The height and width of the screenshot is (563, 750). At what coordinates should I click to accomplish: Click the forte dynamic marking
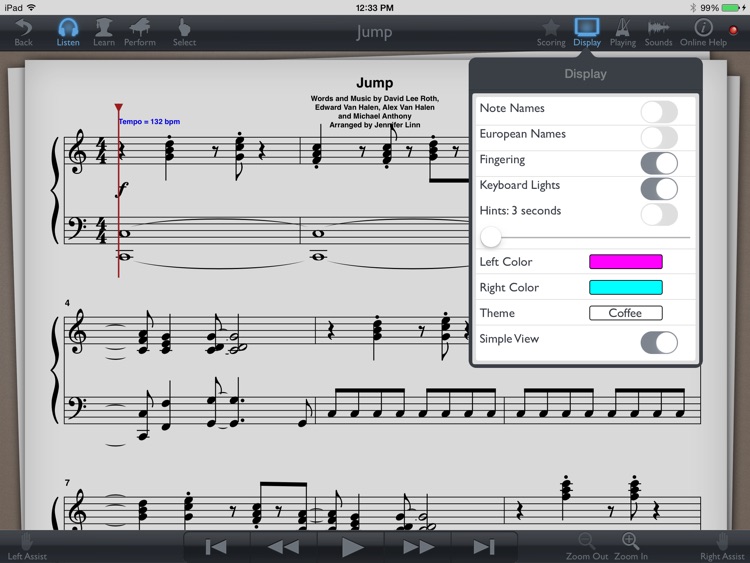(122, 189)
